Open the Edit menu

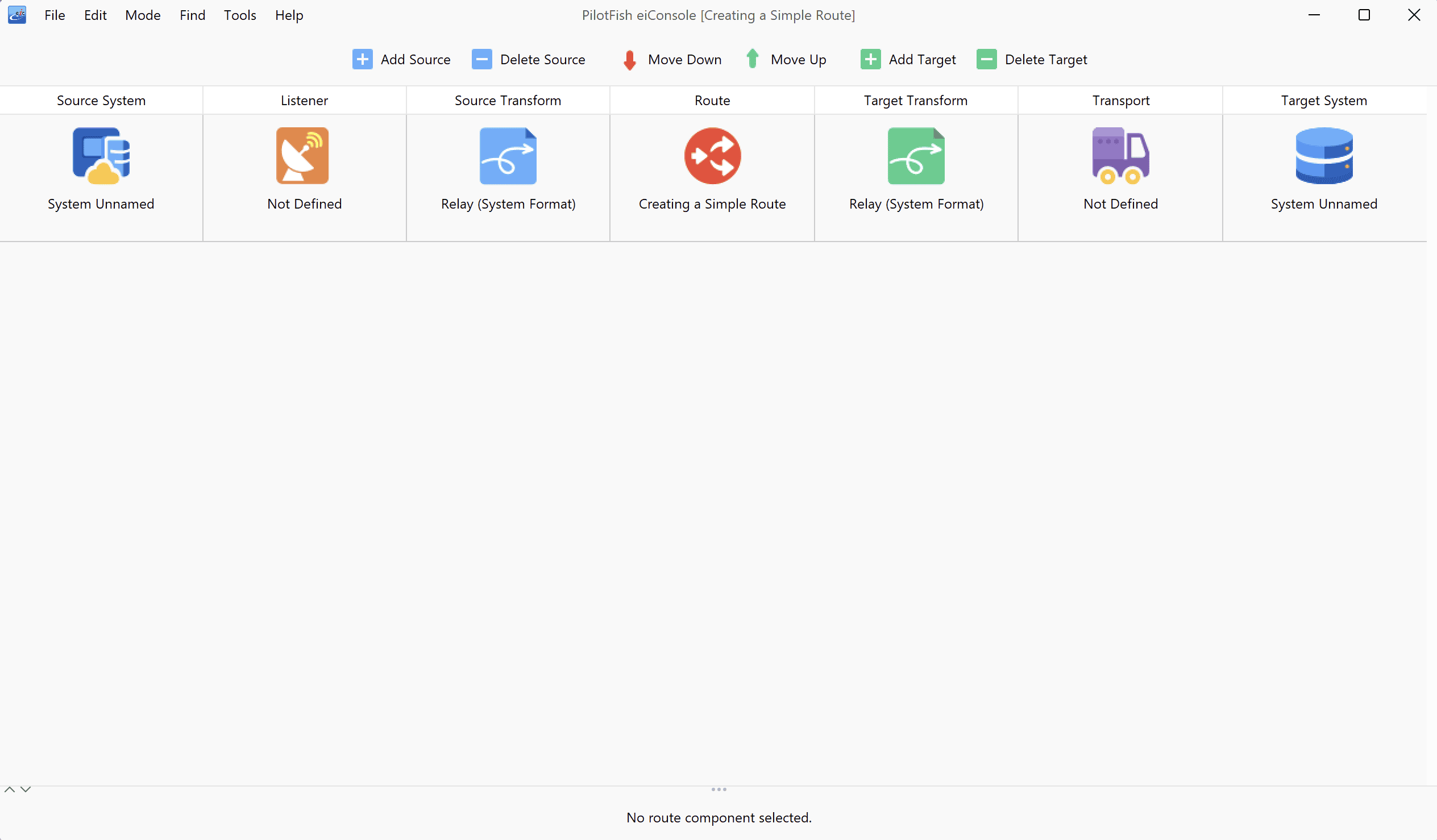(x=95, y=15)
